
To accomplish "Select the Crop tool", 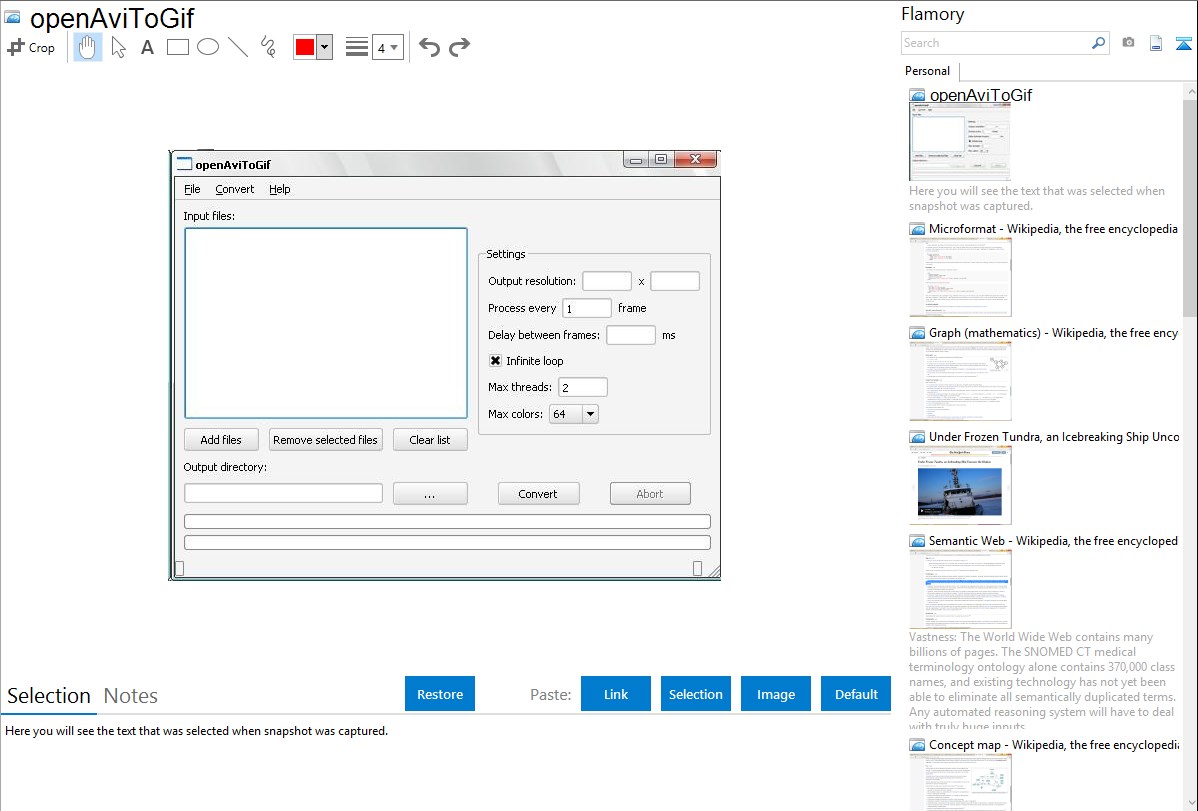I will click(x=31, y=47).
